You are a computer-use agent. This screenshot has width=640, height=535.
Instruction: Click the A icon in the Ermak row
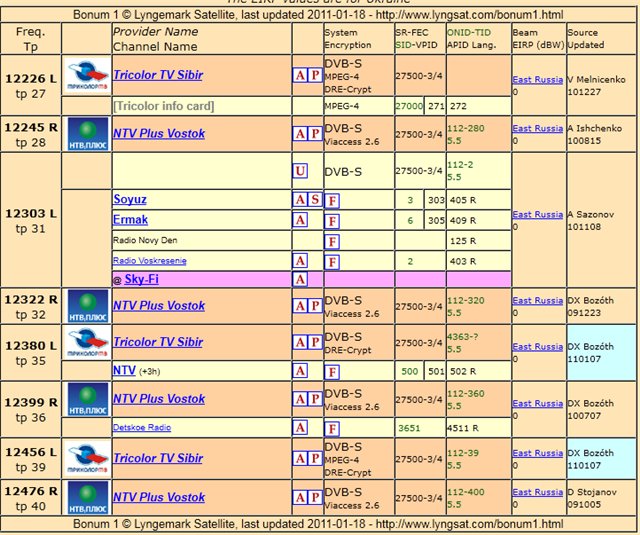pos(300,220)
